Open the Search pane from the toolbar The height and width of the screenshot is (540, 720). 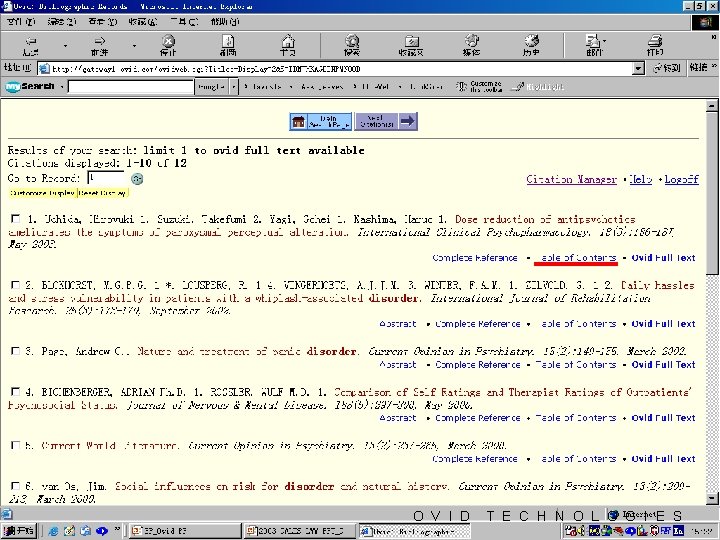point(352,45)
